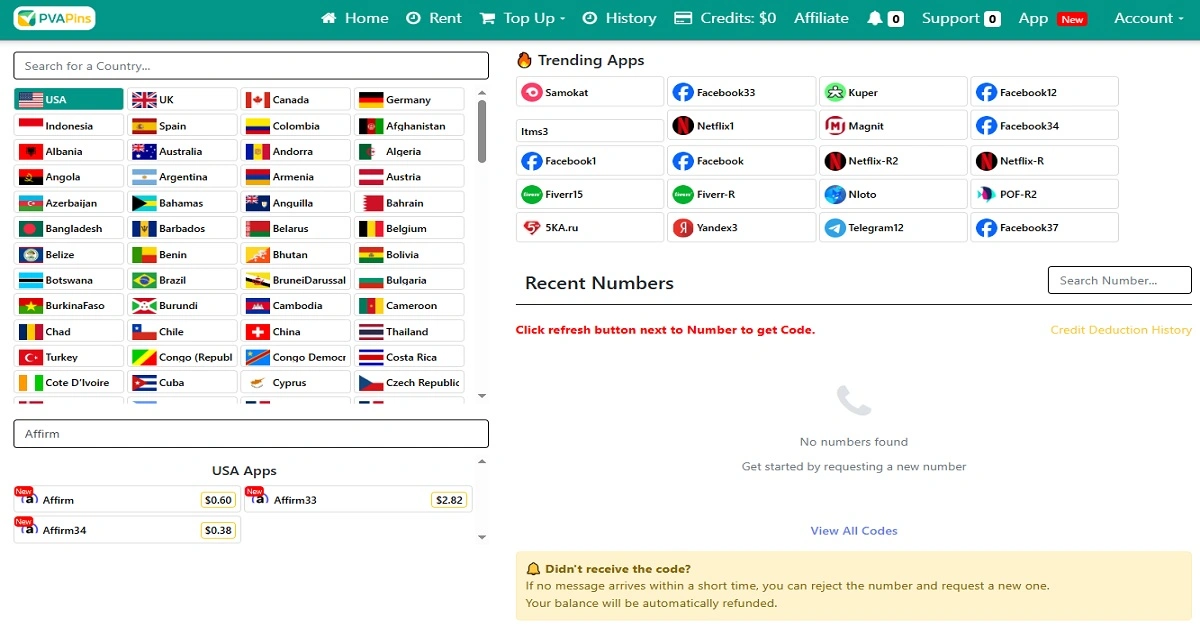The width and height of the screenshot is (1200, 630).
Task: Select Indonesia country entry
Action: point(69,125)
